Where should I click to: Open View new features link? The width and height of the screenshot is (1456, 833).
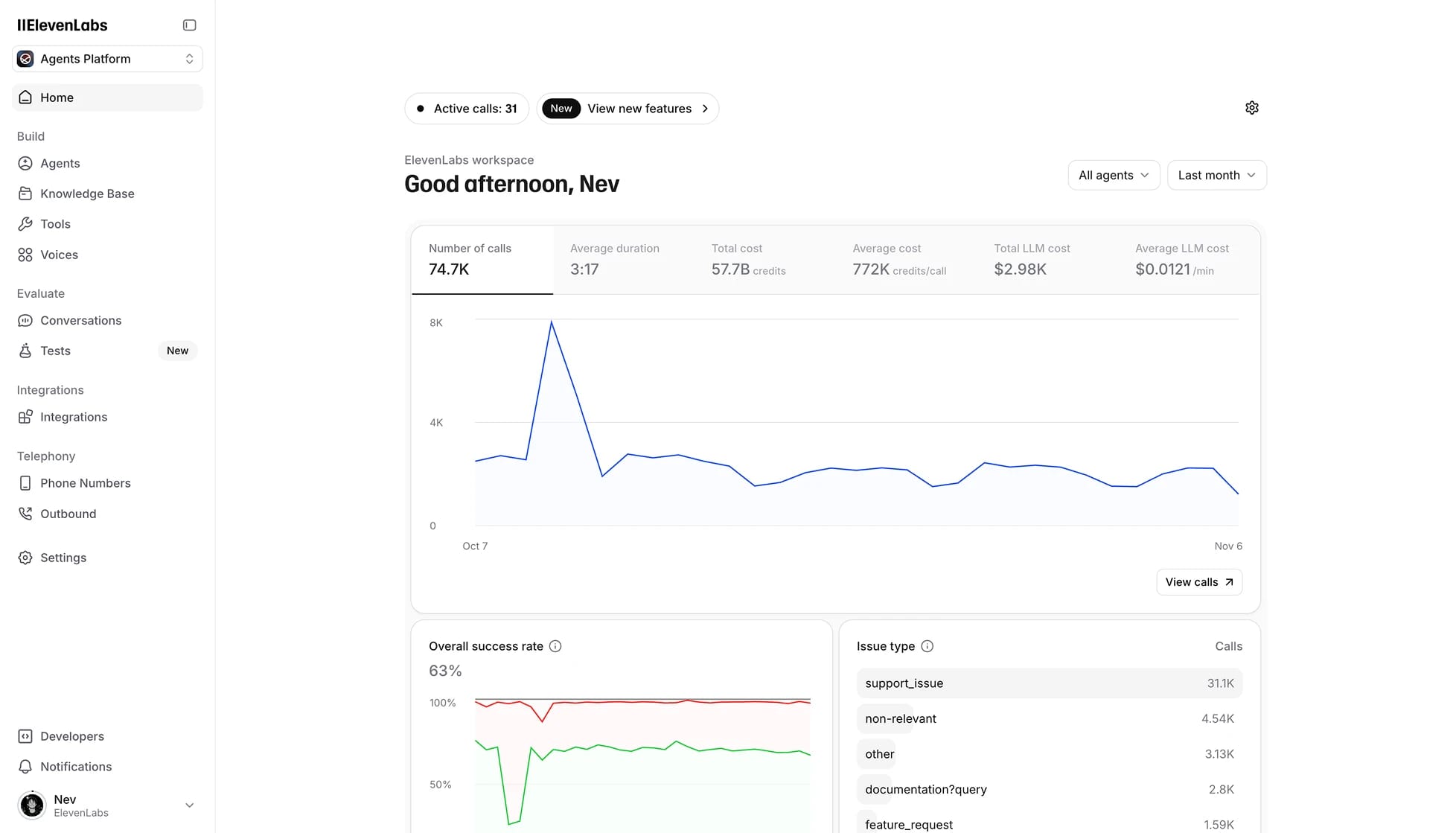[639, 108]
